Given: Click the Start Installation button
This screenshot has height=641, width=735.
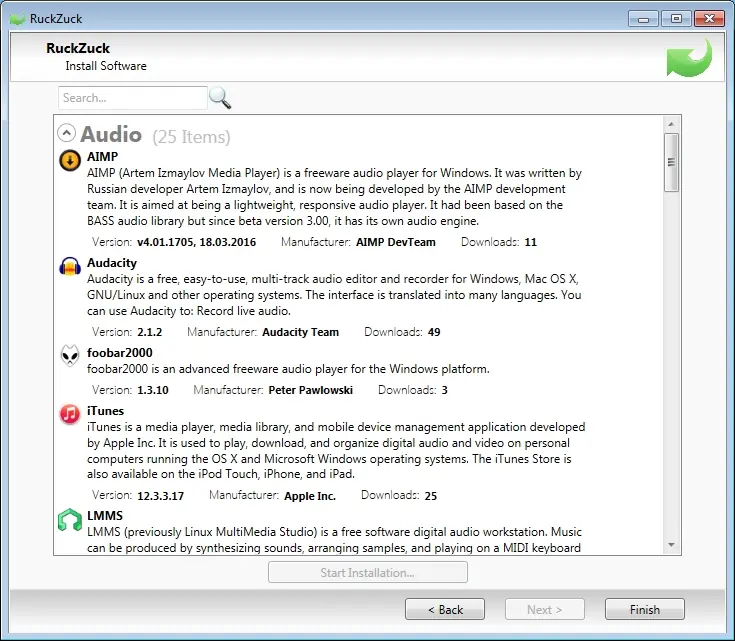Looking at the screenshot, I should 368,573.
